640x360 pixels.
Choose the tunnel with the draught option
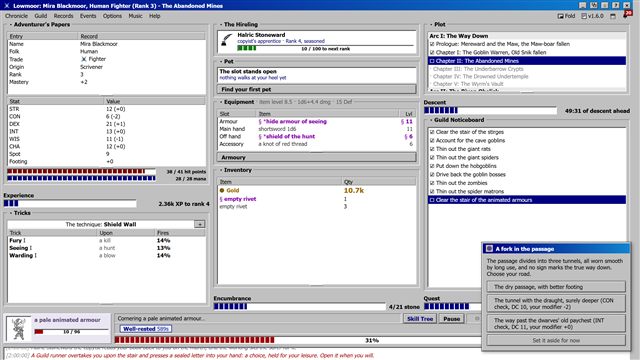(x=556, y=303)
